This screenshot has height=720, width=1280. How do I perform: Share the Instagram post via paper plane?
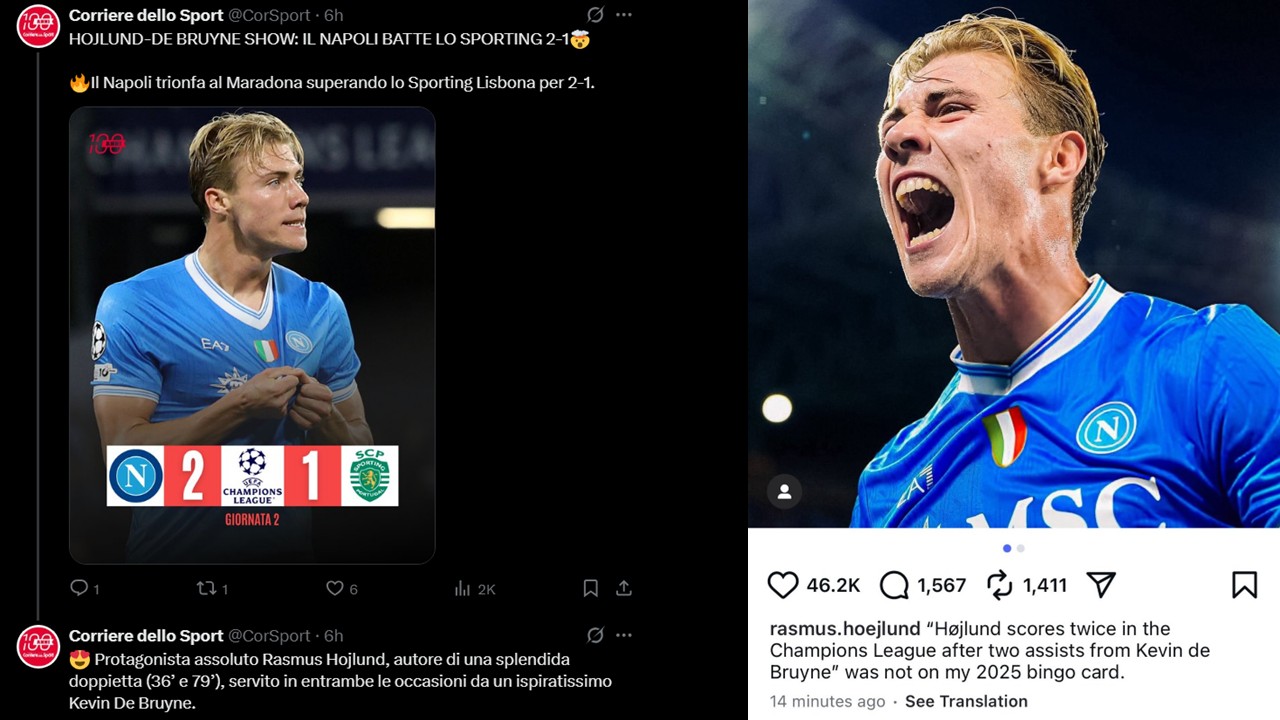point(1100,585)
